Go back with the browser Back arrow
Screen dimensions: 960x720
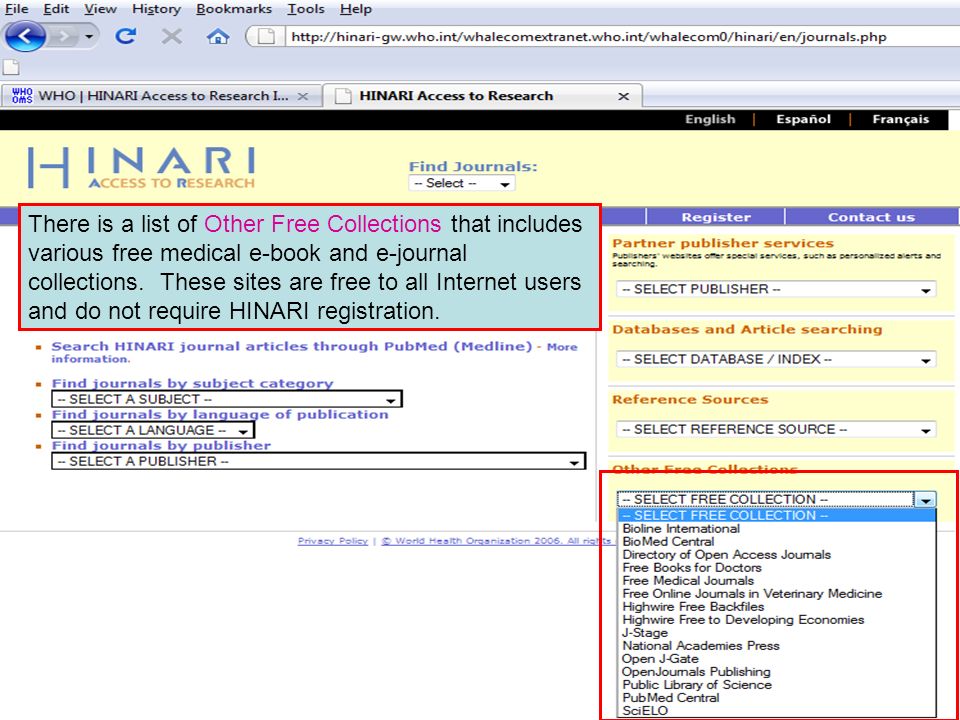point(24,37)
